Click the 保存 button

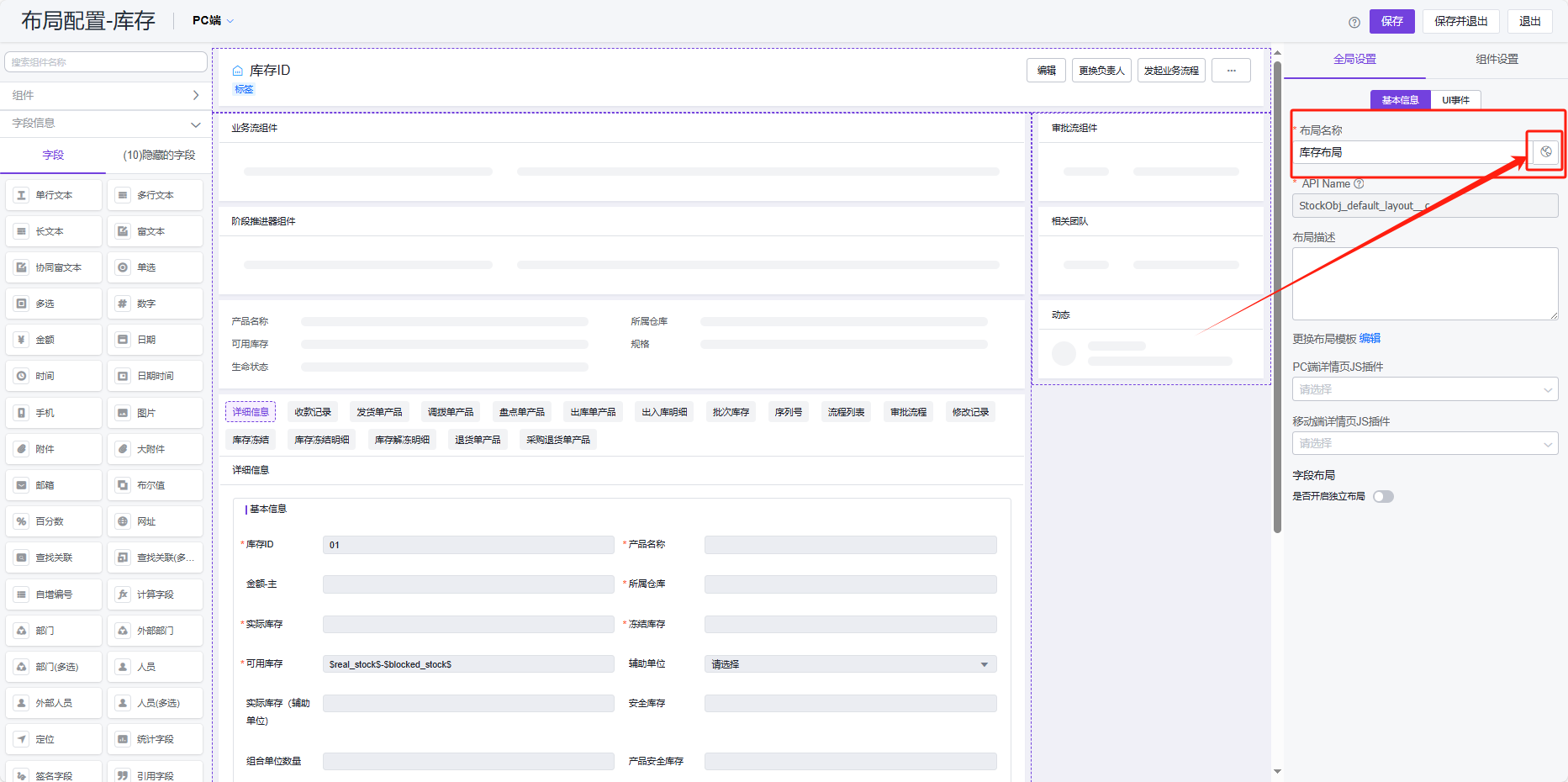click(1391, 22)
